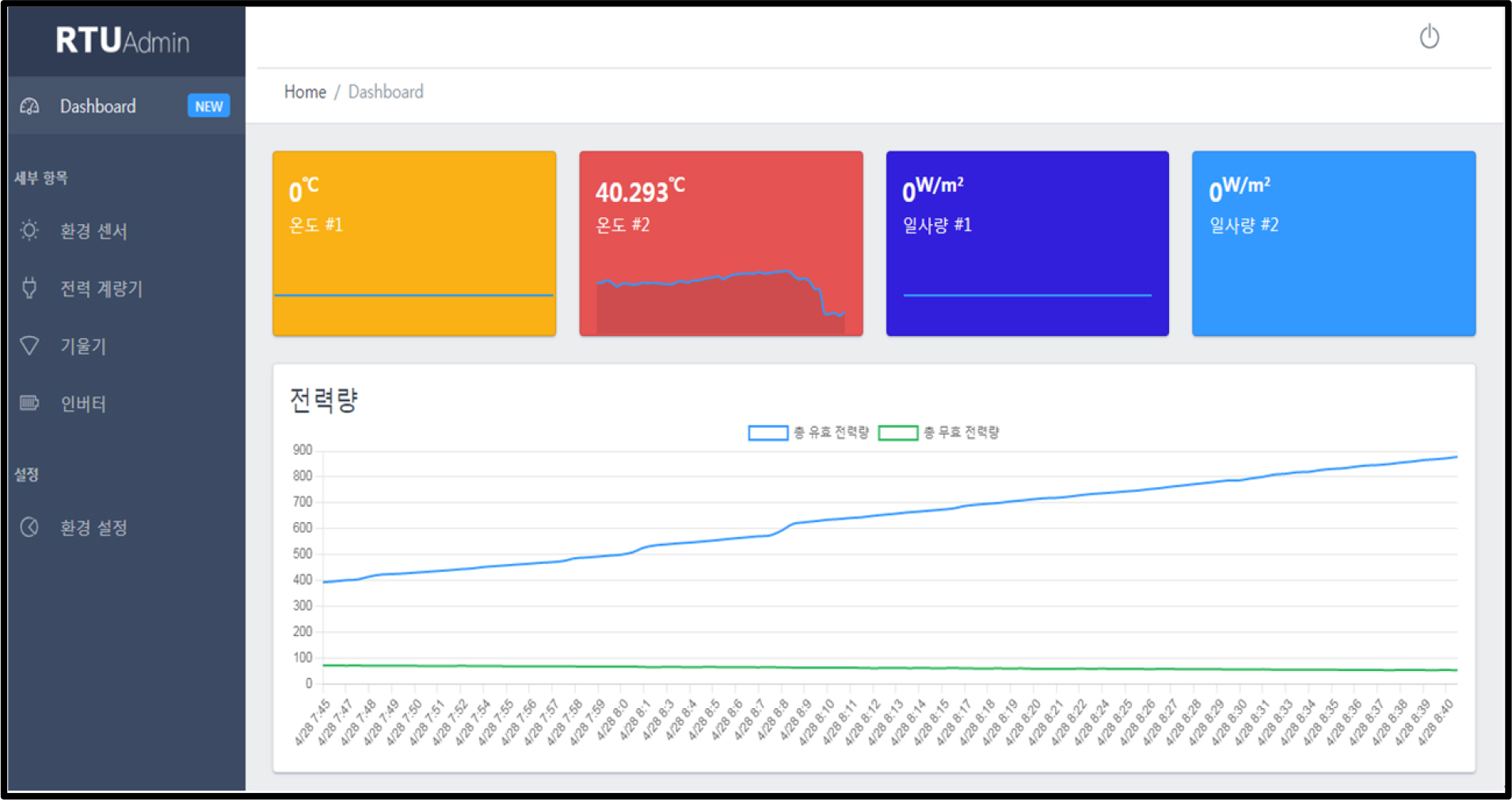Screen dimensions: 1512x800
Task: Click the battery icon for 인버터
Action: [x=29, y=403]
